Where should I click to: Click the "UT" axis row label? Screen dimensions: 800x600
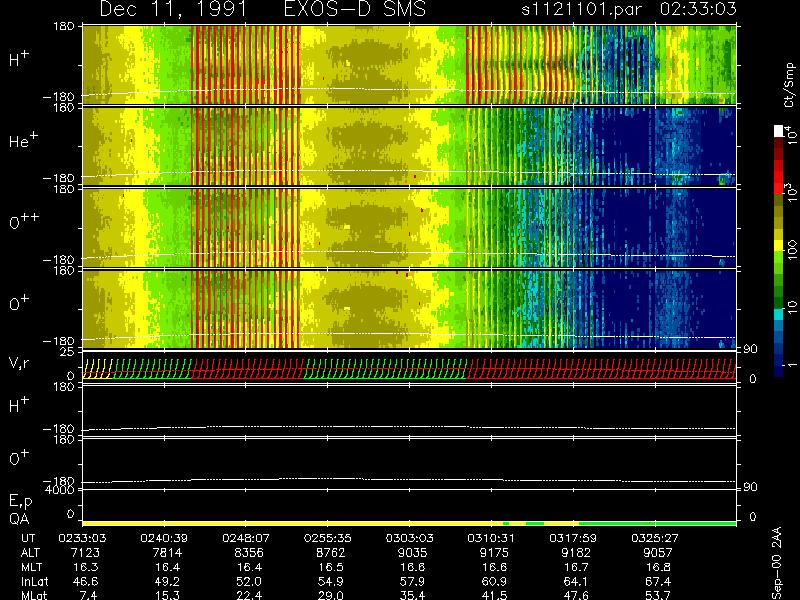29,538
